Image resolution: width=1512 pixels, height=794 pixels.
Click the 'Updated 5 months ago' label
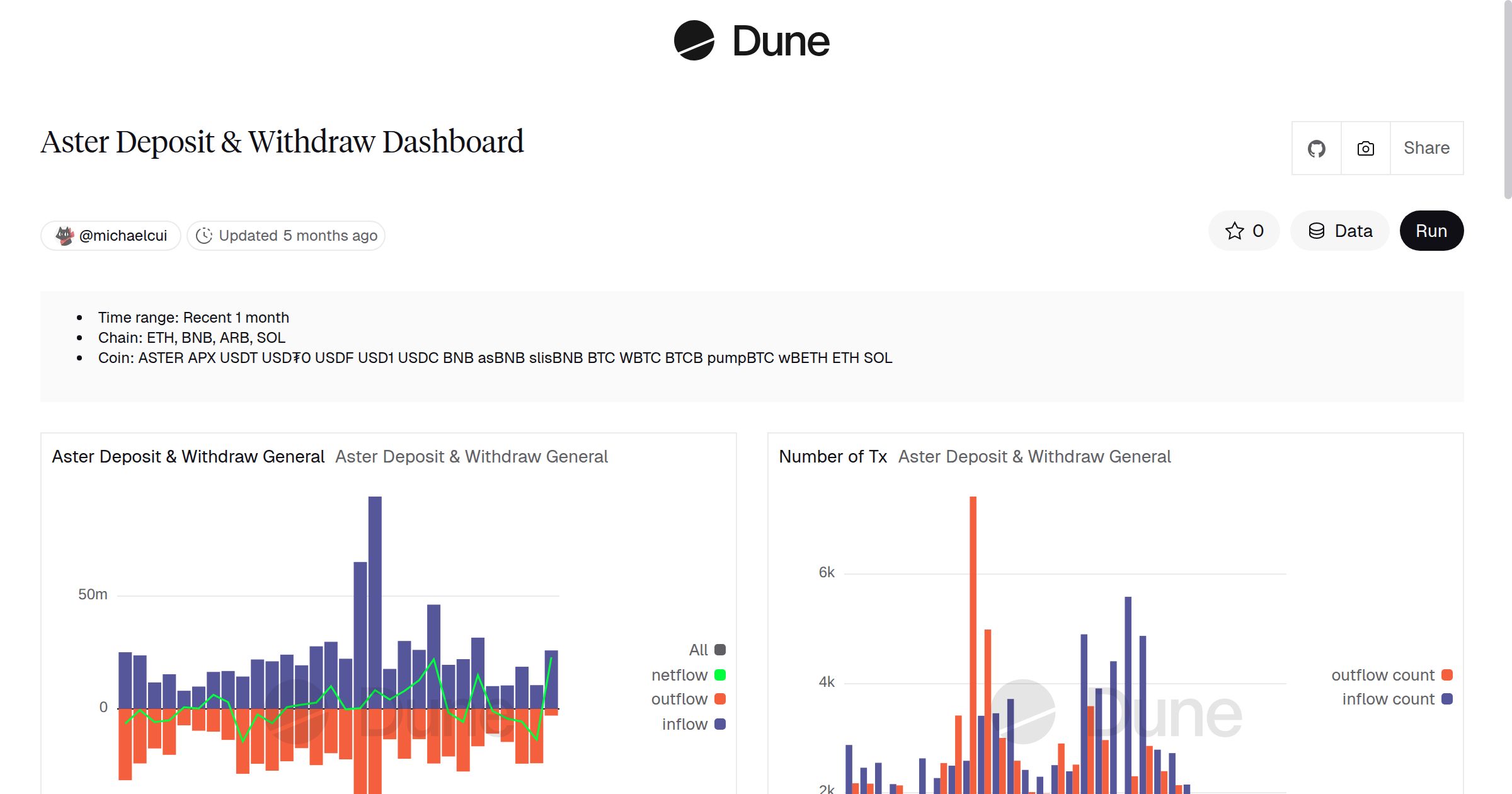297,235
